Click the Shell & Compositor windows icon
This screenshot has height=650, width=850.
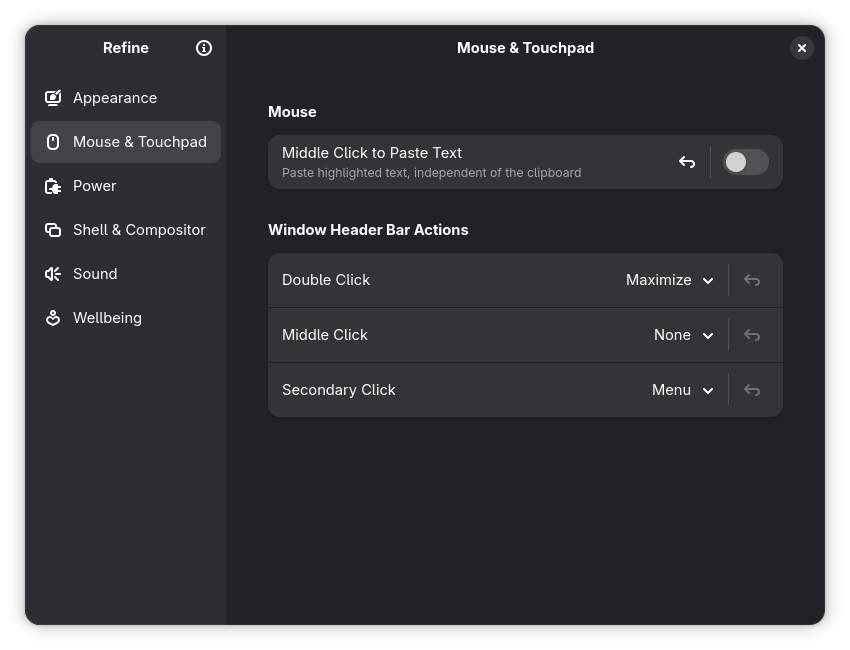pyautogui.click(x=53, y=230)
